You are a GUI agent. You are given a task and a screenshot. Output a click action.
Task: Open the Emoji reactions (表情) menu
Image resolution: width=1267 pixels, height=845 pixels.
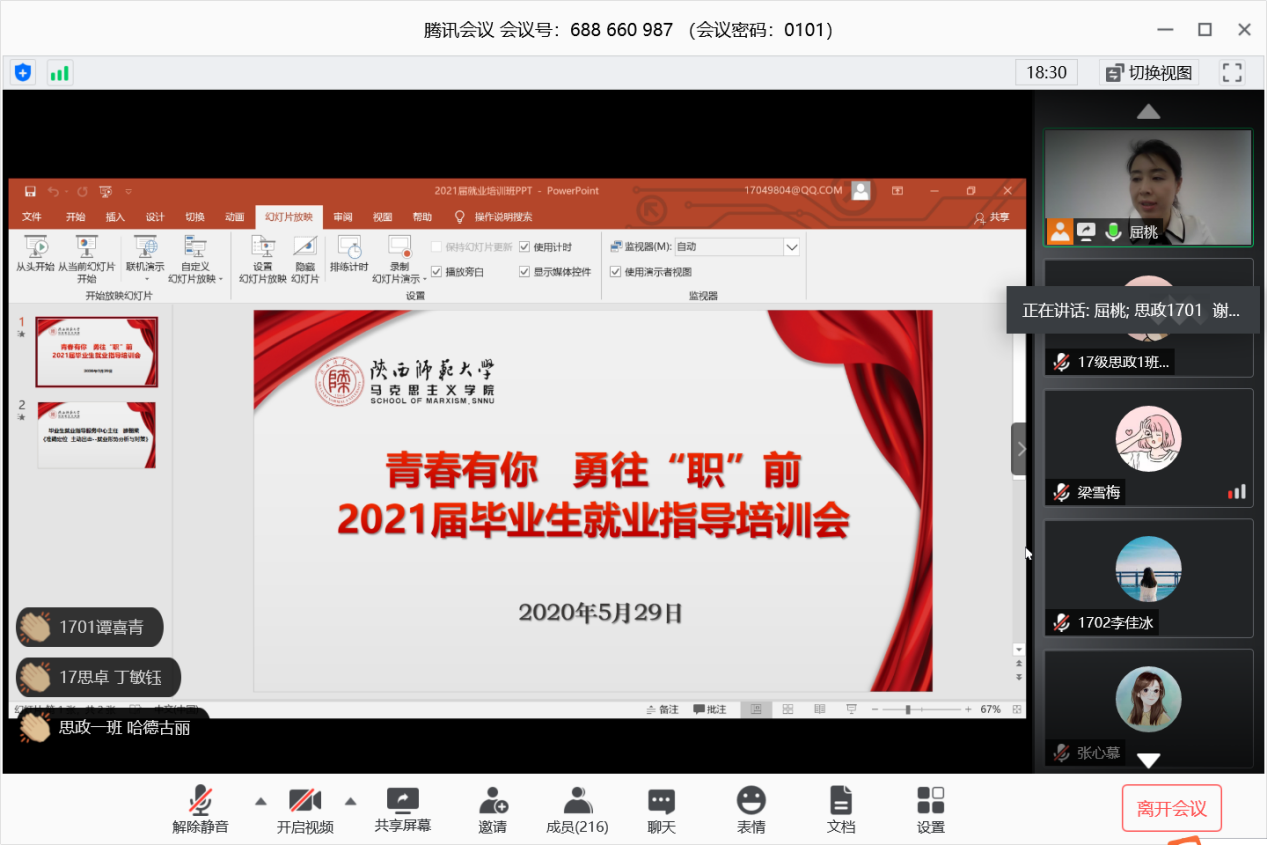coord(751,810)
